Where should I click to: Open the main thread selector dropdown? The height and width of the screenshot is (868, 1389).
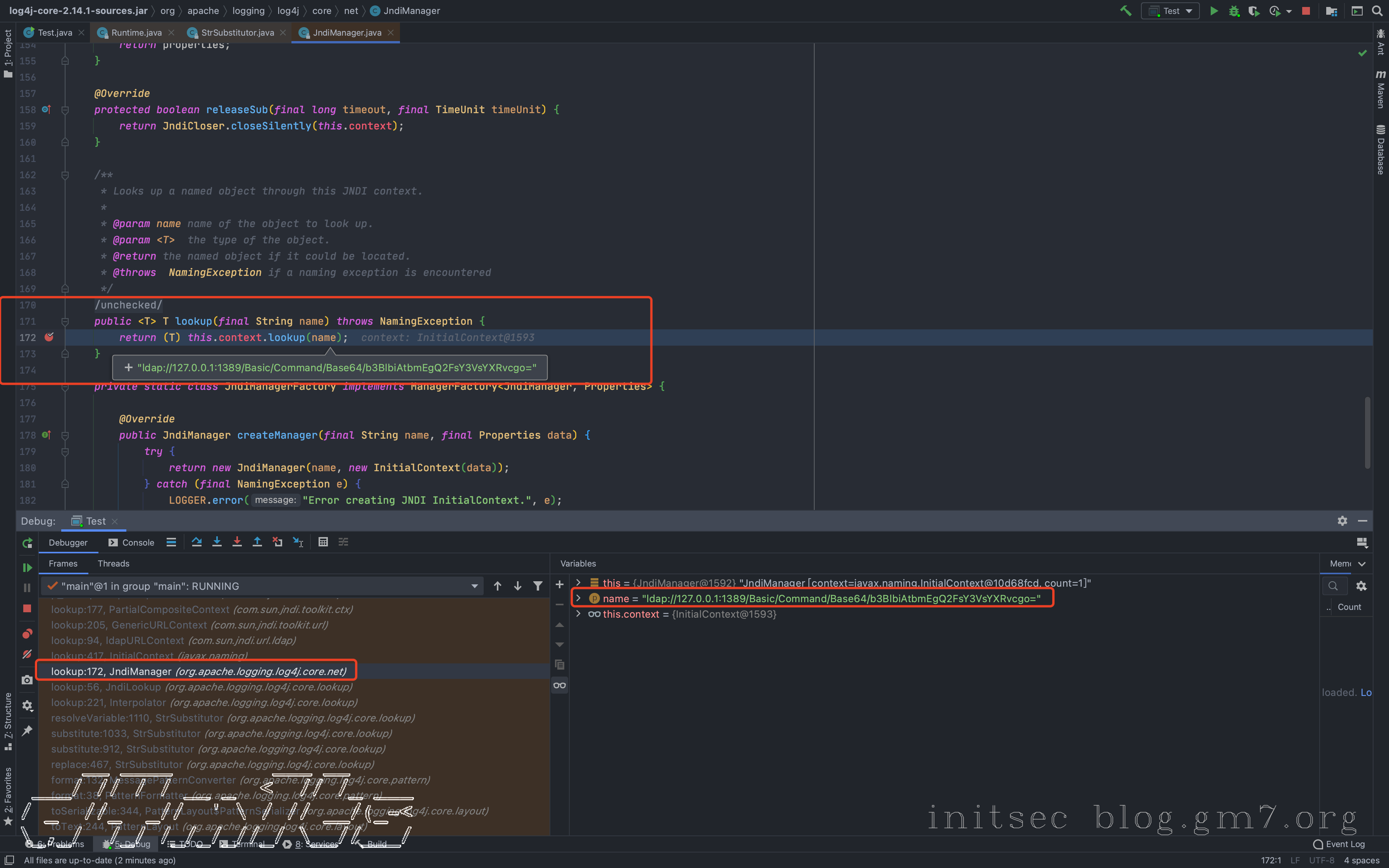coord(474,586)
